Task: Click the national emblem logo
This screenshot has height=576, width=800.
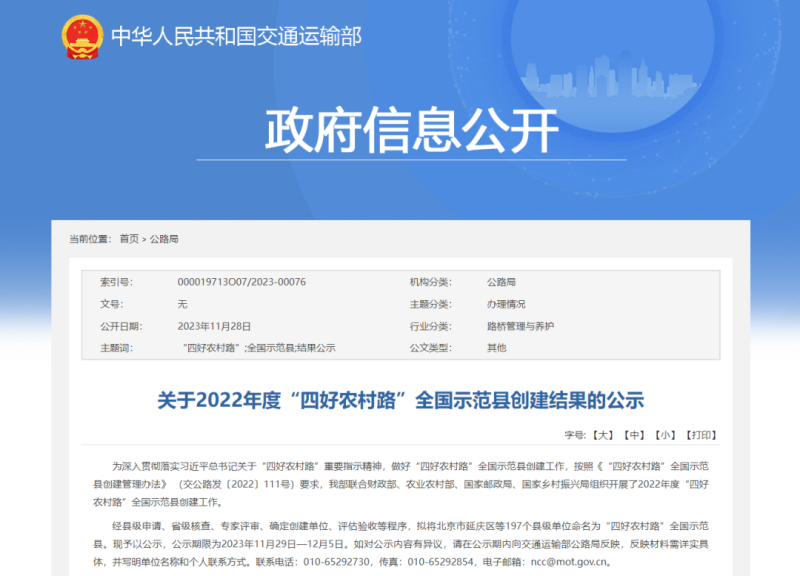Action: coord(82,37)
